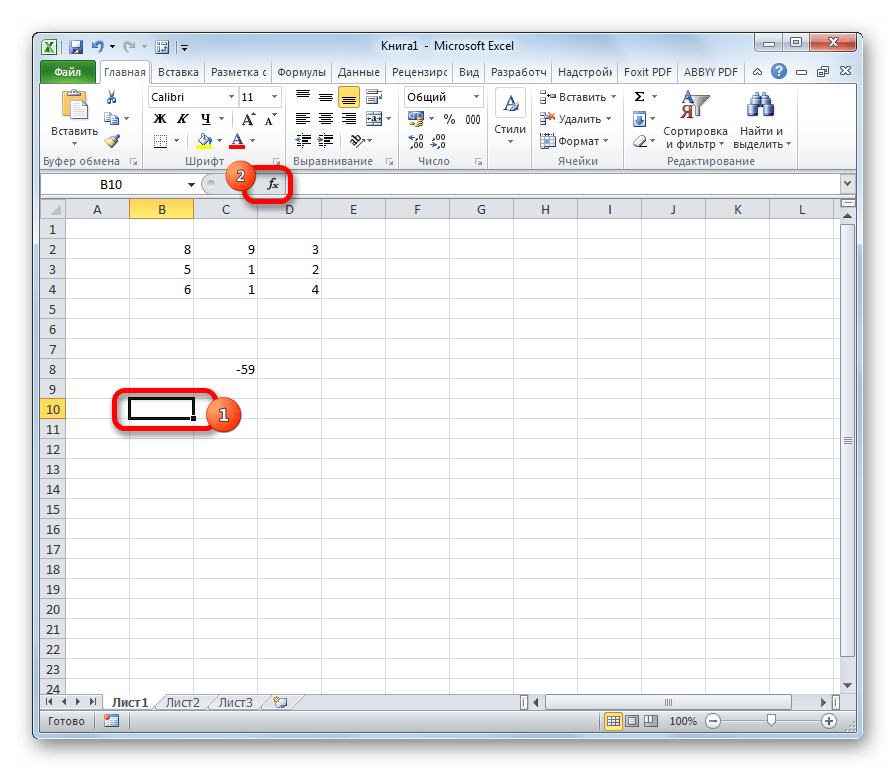The height and width of the screenshot is (772, 896).
Task: Click the insert new sheet tab icon
Action: pyautogui.click(x=280, y=702)
